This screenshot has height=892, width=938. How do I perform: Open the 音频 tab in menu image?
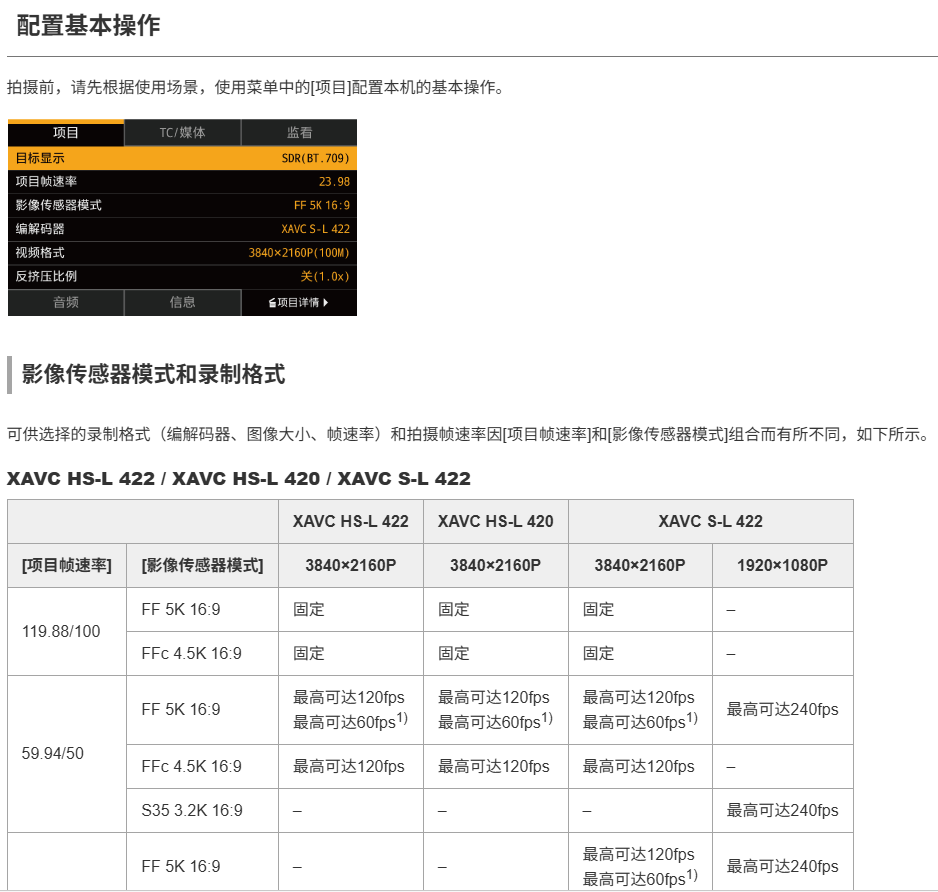pyautogui.click(x=66, y=303)
